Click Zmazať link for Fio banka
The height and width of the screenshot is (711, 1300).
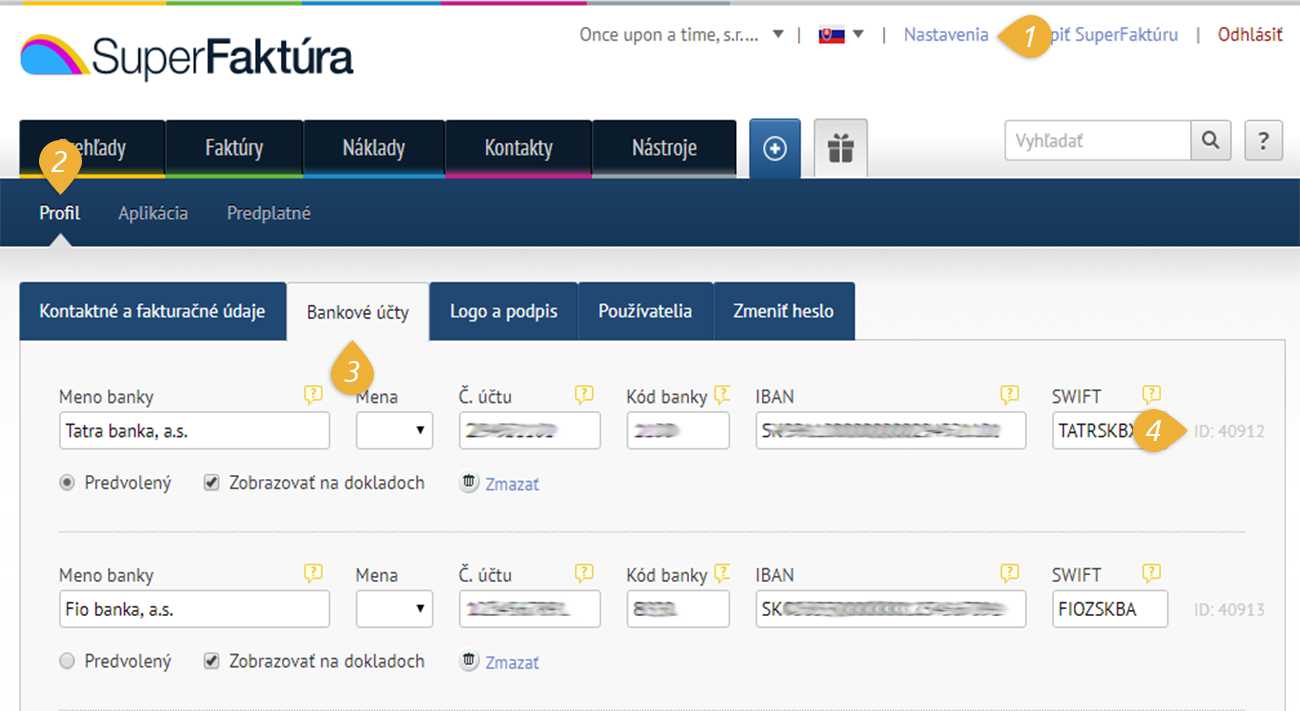pos(512,662)
